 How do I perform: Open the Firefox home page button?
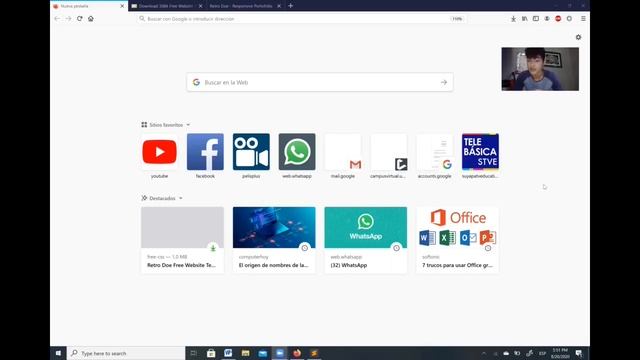pos(91,19)
